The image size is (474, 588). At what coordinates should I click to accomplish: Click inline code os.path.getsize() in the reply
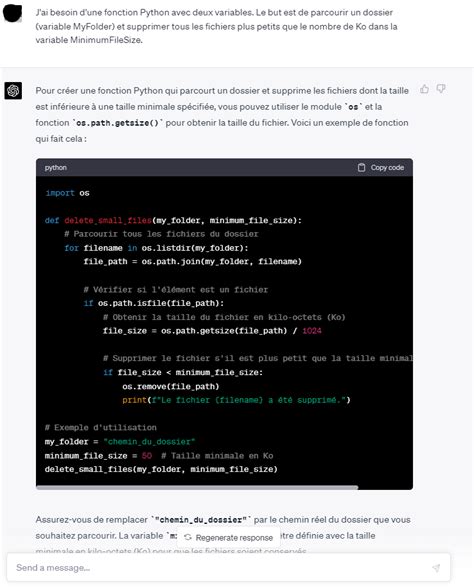coord(118,123)
